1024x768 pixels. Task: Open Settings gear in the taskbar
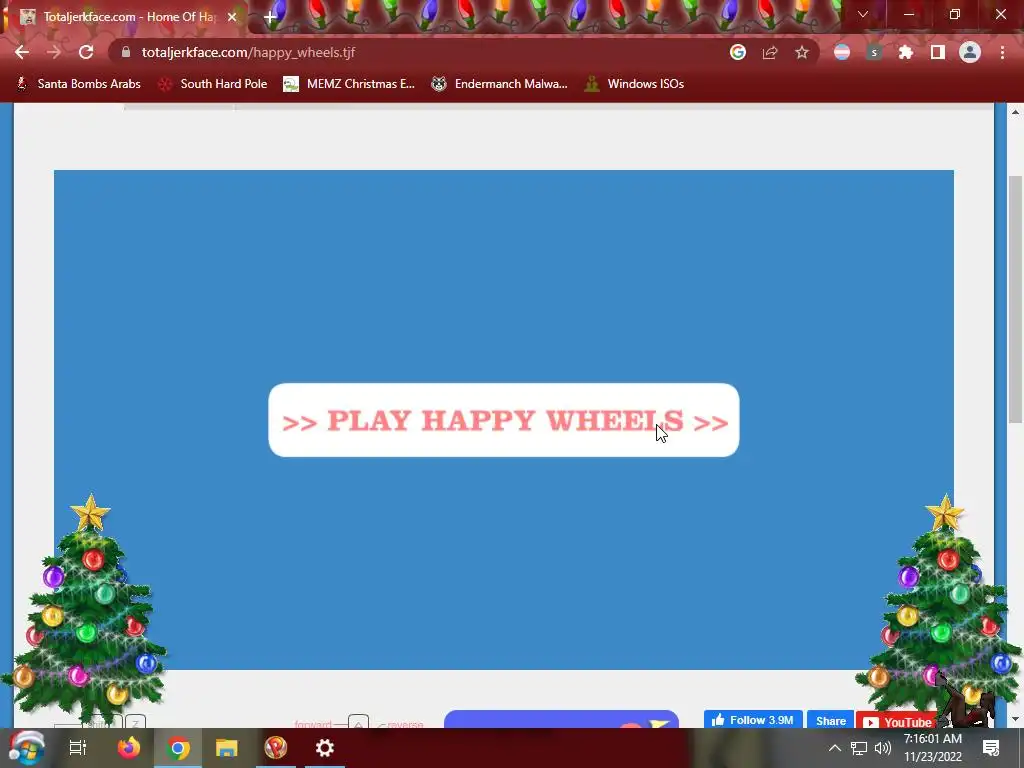[x=325, y=748]
